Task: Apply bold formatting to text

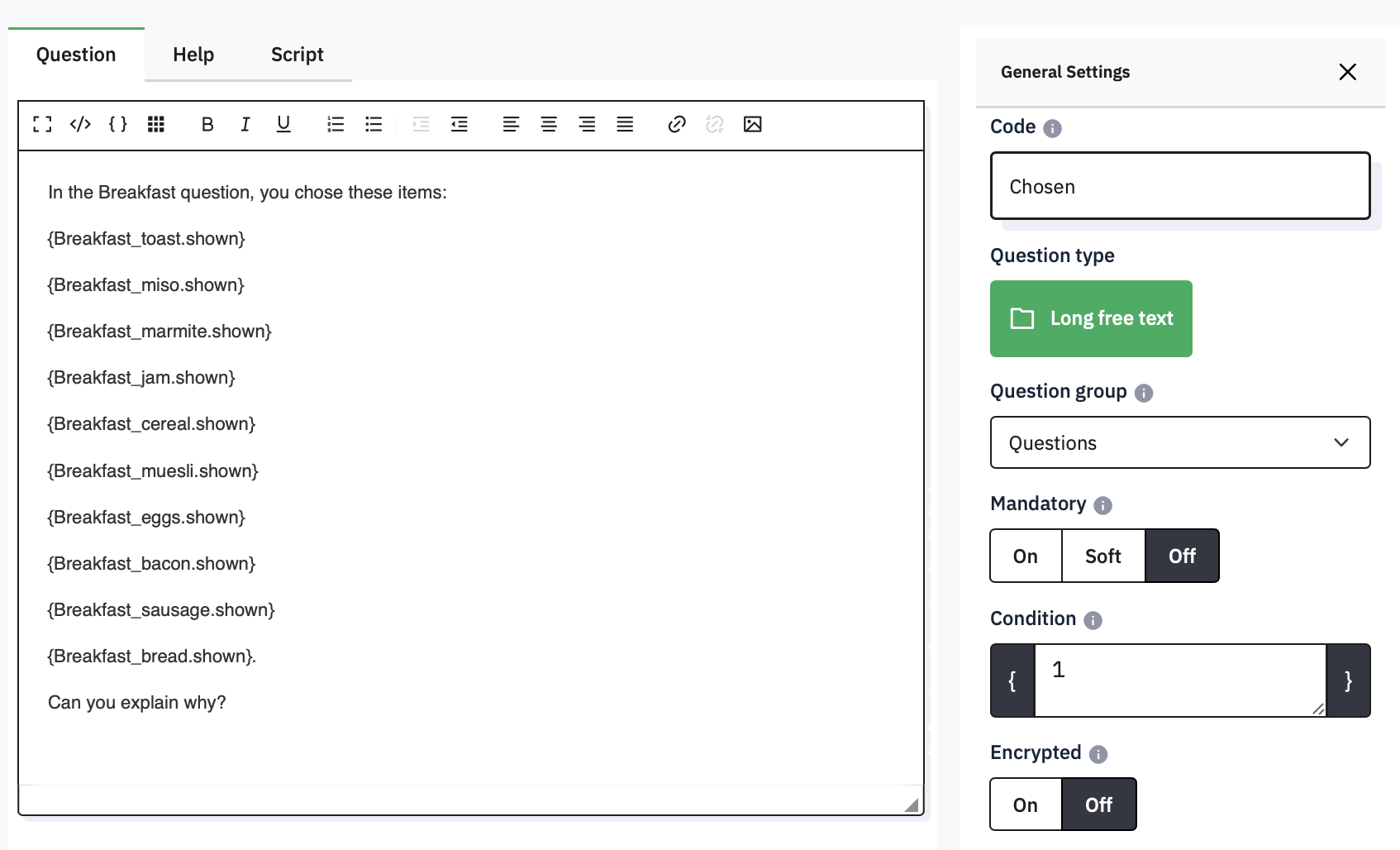Action: 207,124
